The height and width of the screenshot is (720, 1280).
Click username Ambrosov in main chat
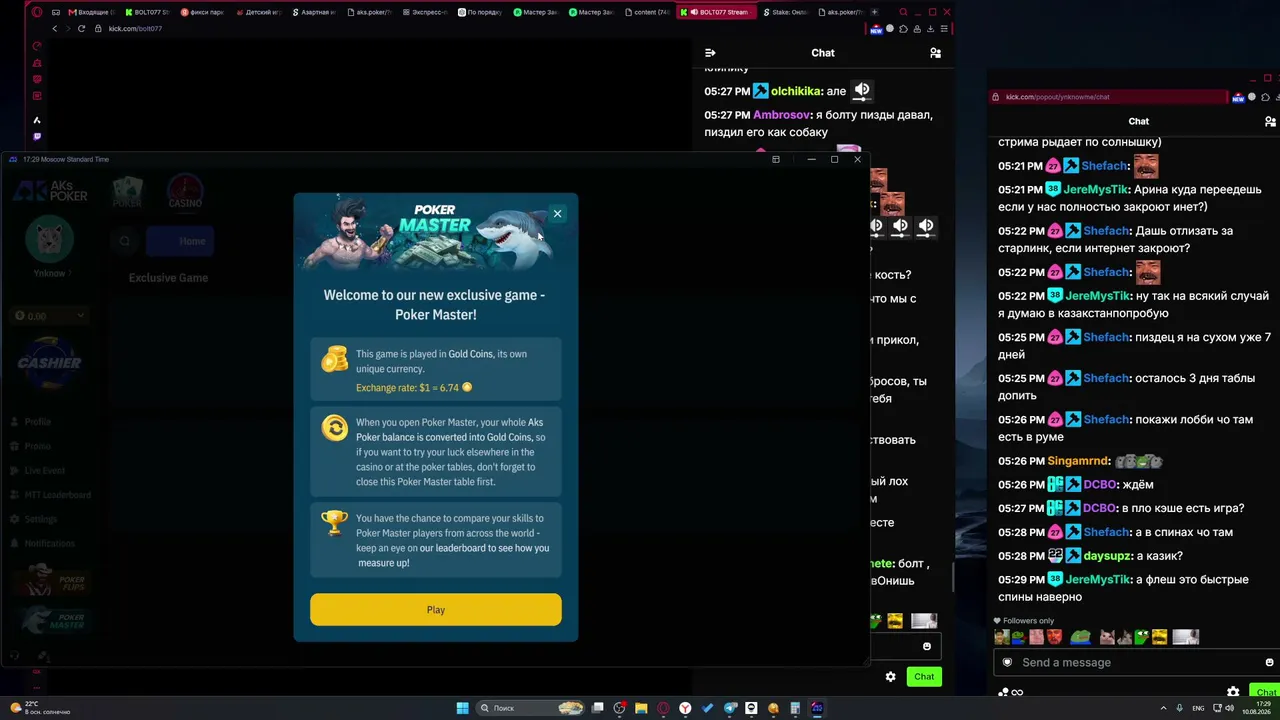[x=781, y=115]
